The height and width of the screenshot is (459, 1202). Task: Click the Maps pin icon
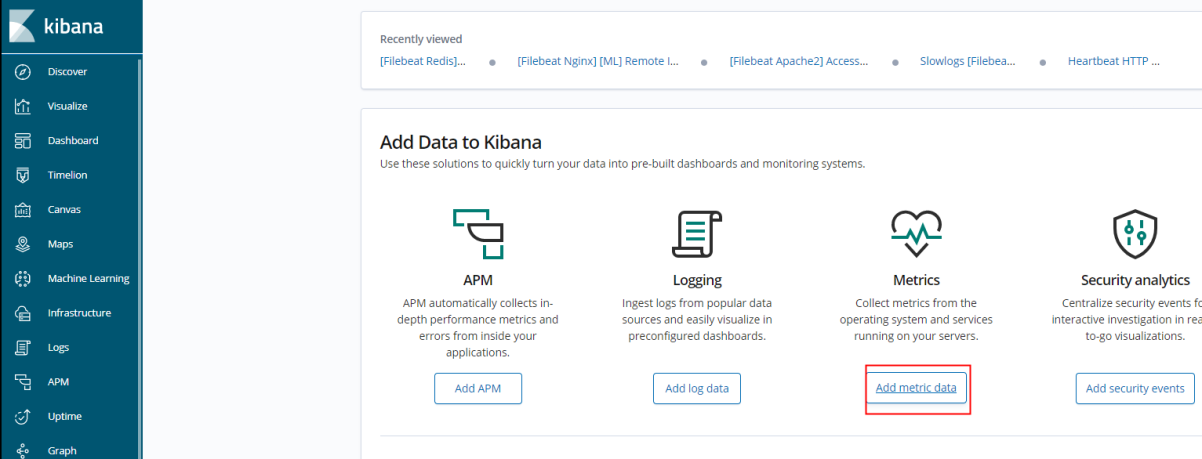pos(23,244)
